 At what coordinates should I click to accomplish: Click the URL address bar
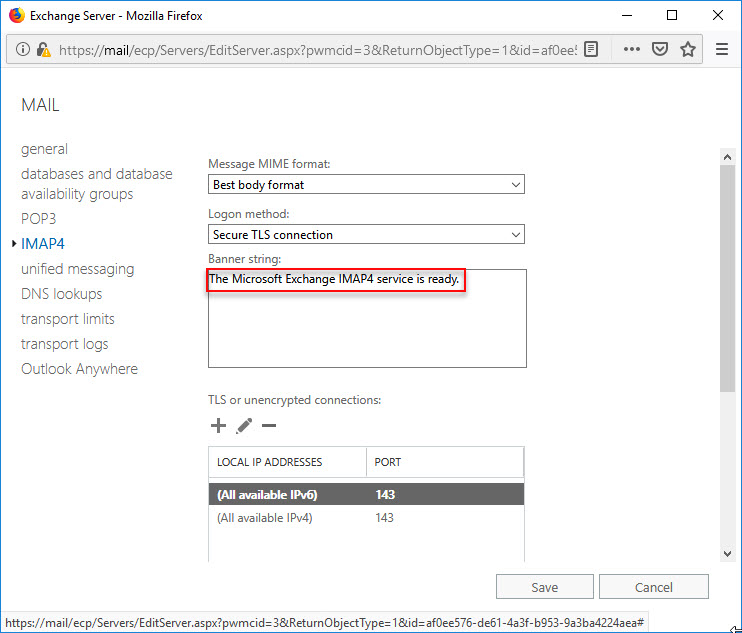[317, 49]
